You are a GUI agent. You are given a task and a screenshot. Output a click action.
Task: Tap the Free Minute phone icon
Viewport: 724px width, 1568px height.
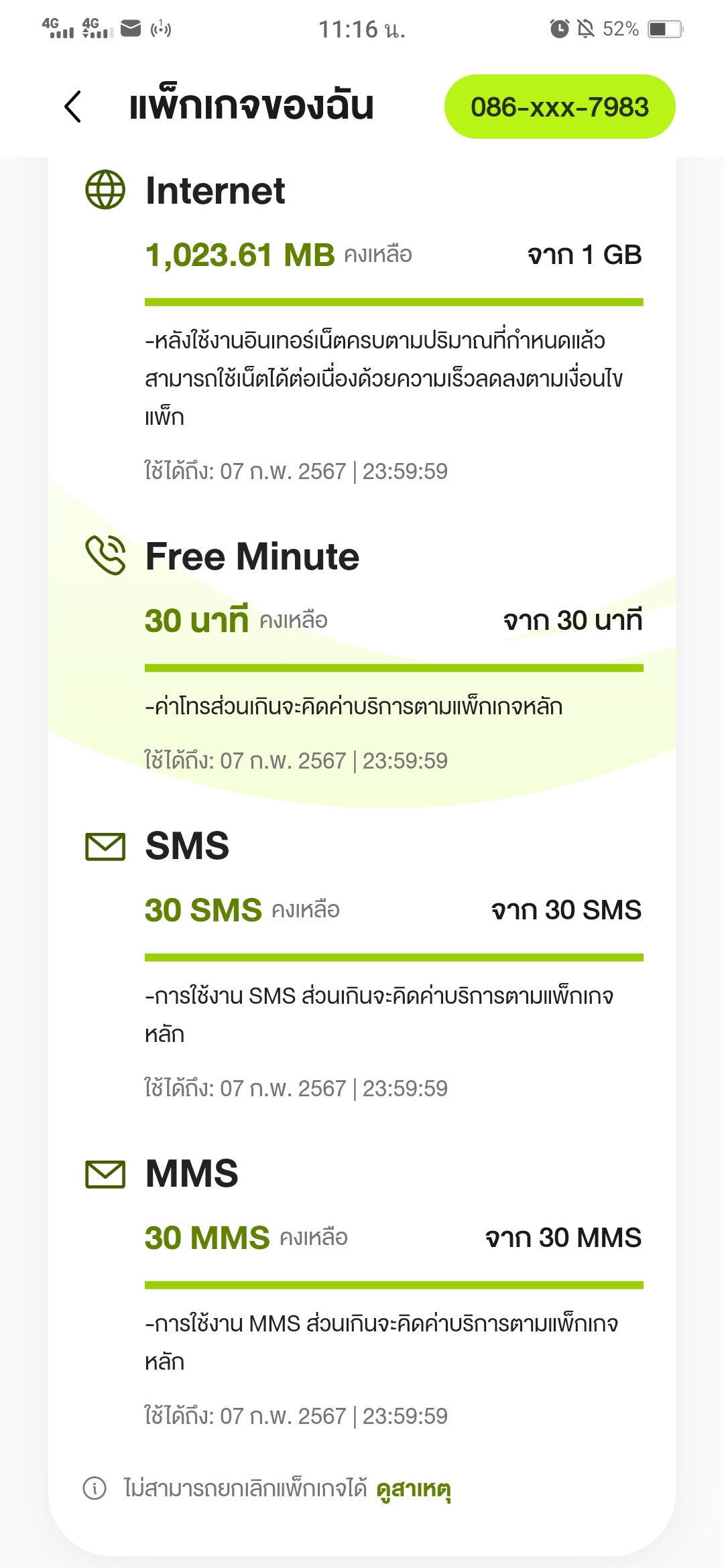coord(105,556)
